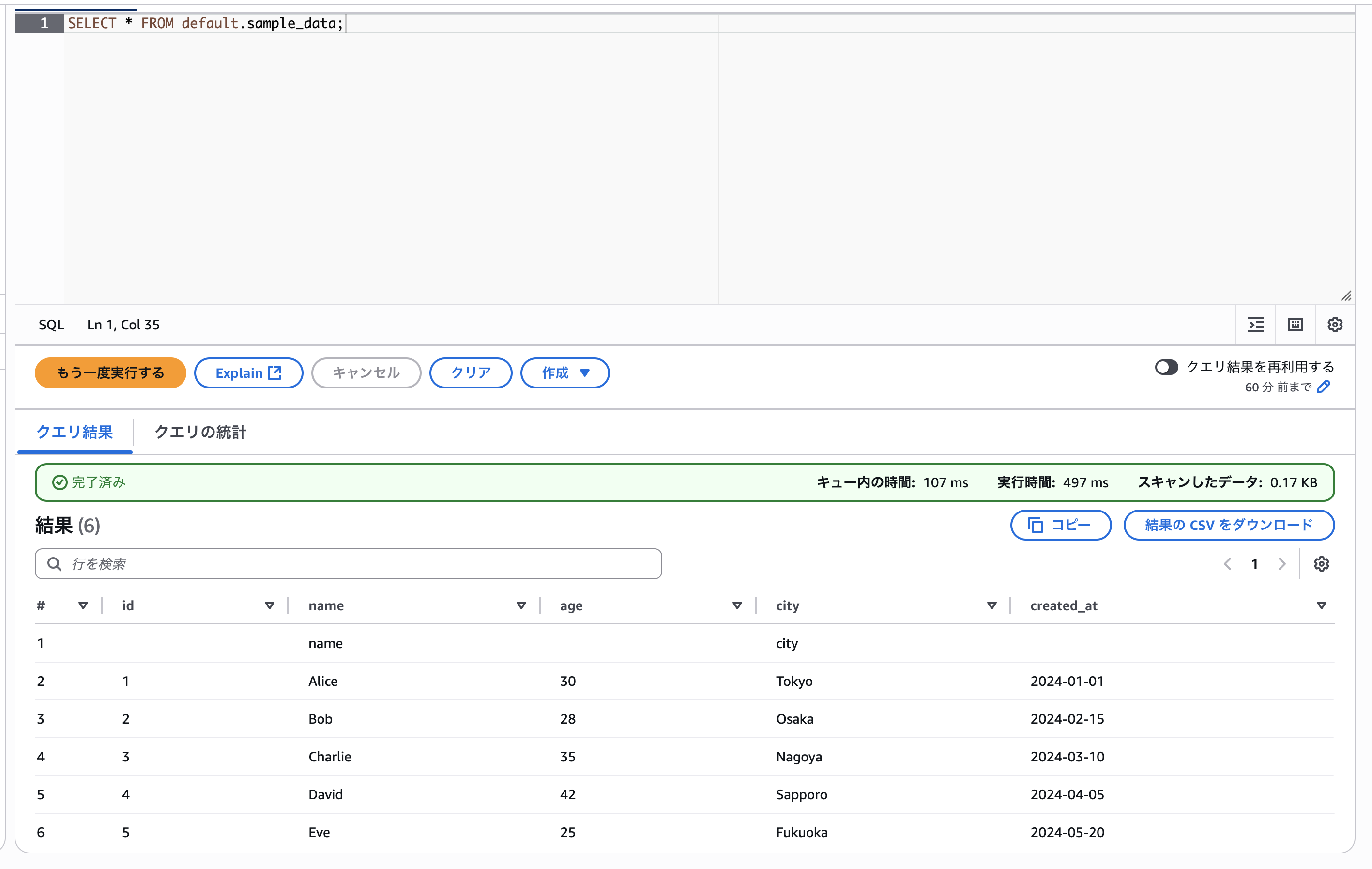Click the クリア button
The height and width of the screenshot is (869, 1372).
pyautogui.click(x=471, y=373)
